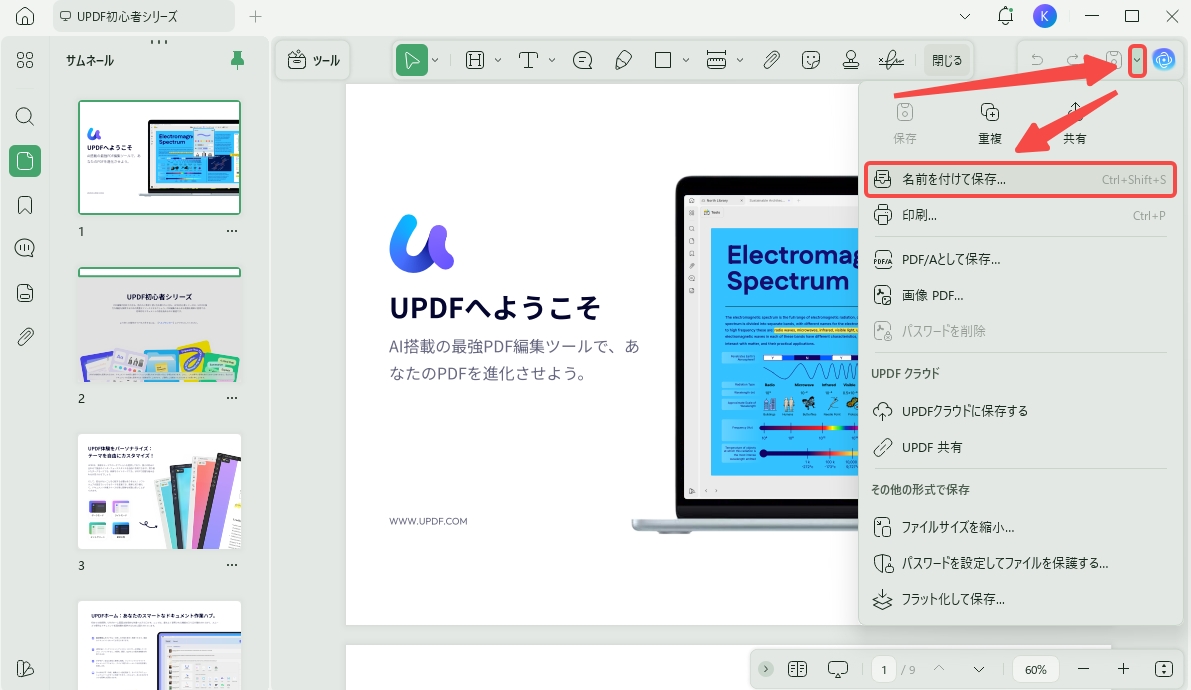Image resolution: width=1191 pixels, height=690 pixels.
Task: Zoom out with the minus button
Action: 1083,669
